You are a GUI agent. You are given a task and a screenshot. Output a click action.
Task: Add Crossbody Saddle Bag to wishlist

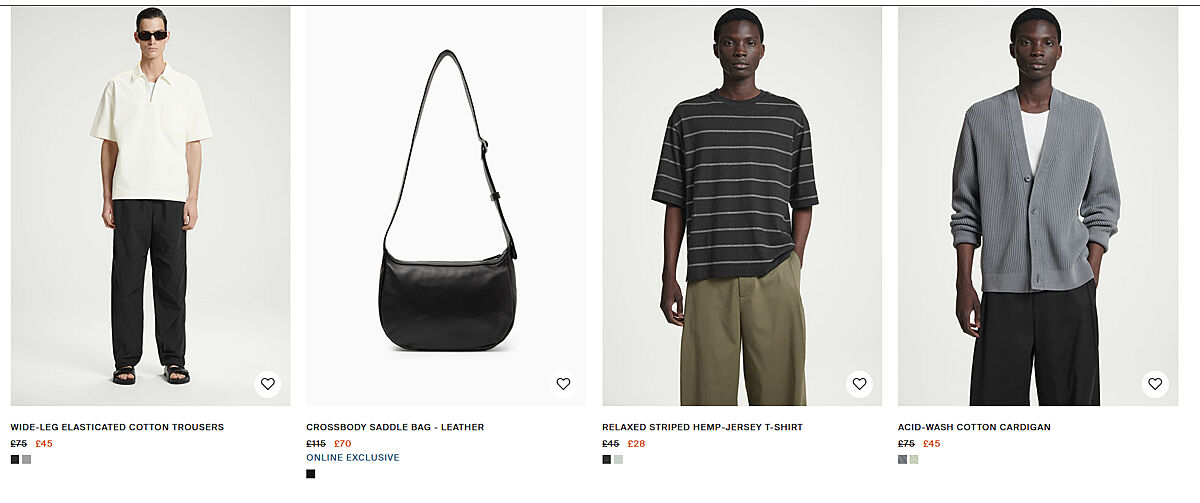tap(563, 384)
